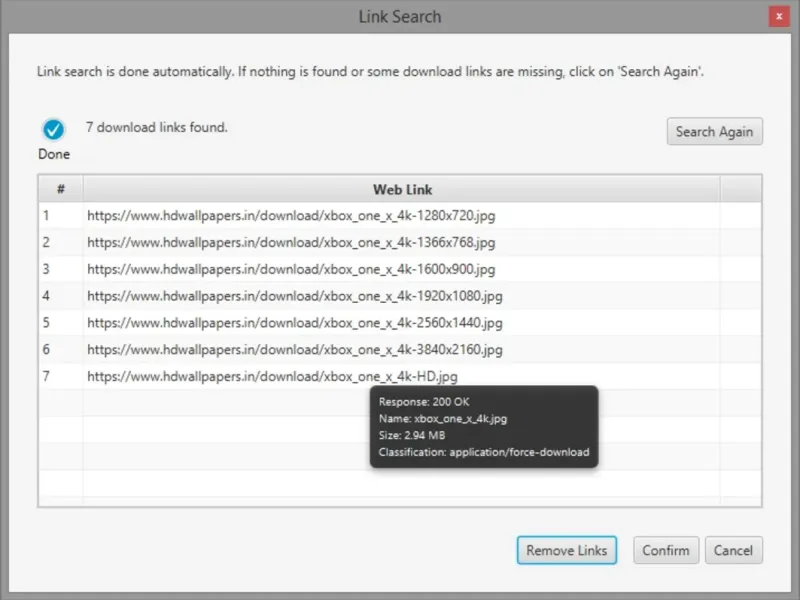Click row number 7 cell
The image size is (800, 600).
[61, 377]
